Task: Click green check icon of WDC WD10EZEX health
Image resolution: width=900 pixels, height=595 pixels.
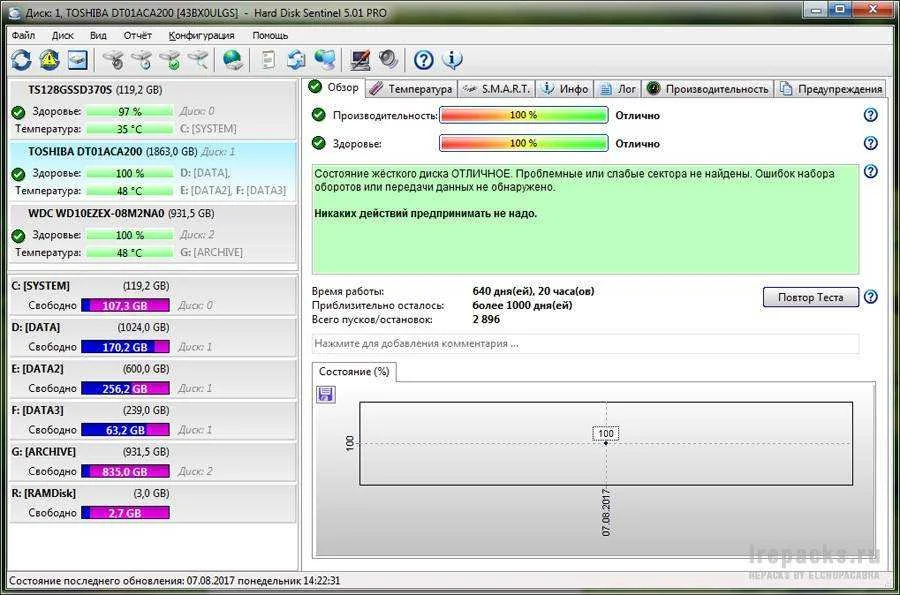Action: pos(18,235)
